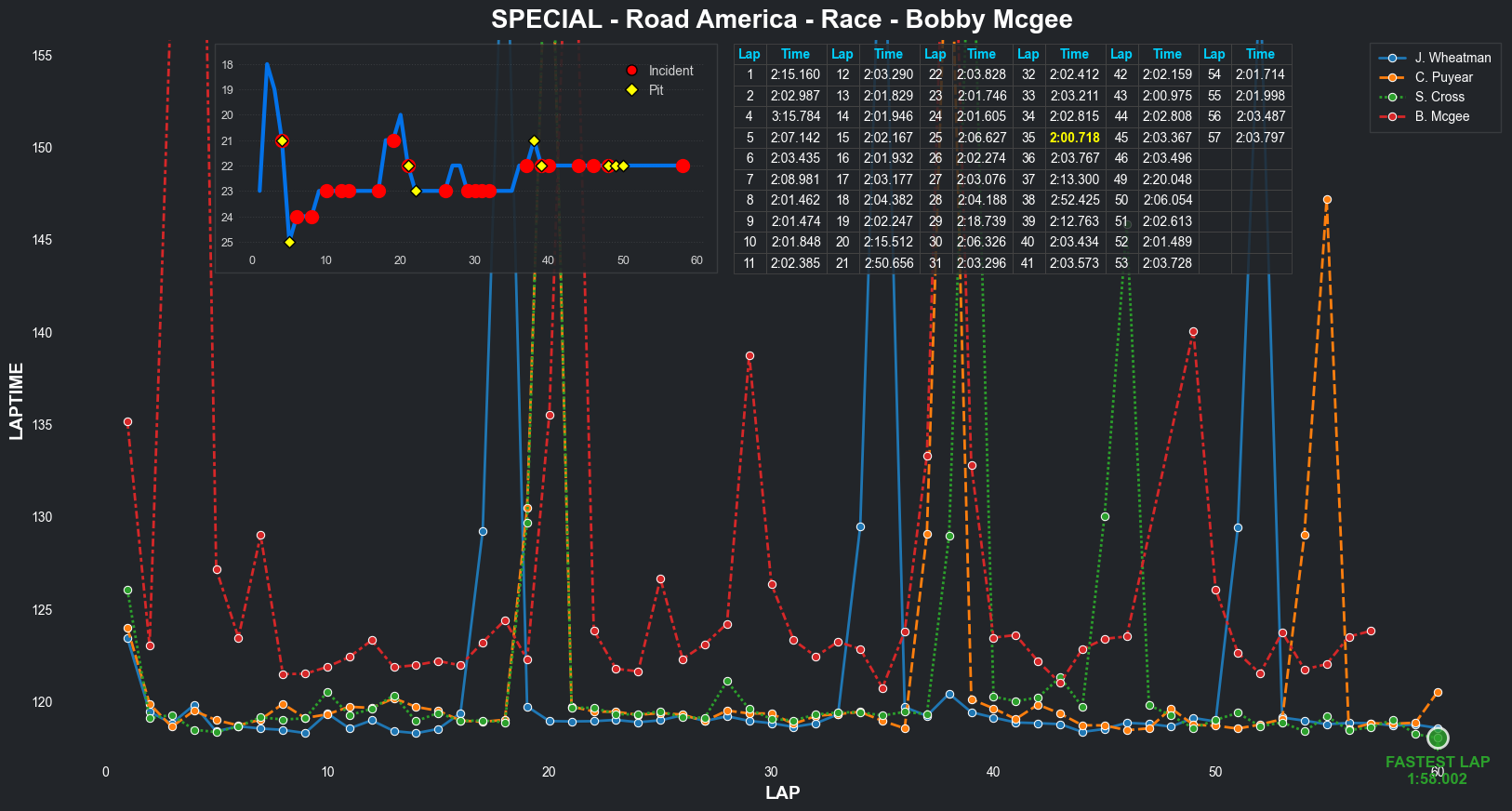Toggle C. Puyear series in legend
The height and width of the screenshot is (811, 1512).
[x=1443, y=77]
